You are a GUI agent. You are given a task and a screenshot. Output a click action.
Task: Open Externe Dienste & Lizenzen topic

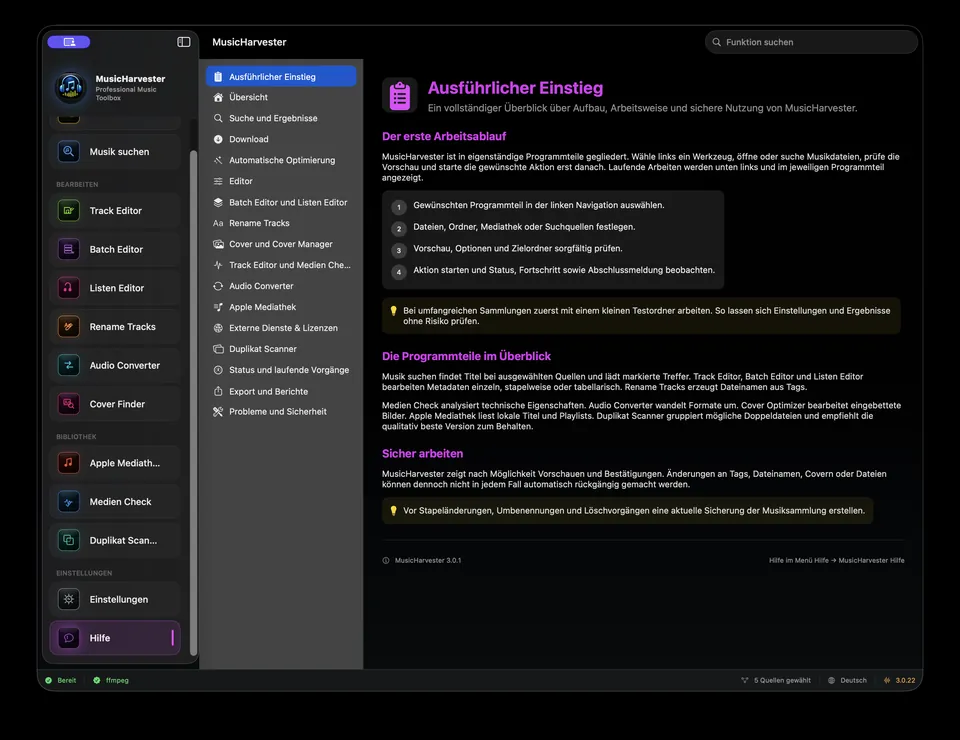coord(281,328)
